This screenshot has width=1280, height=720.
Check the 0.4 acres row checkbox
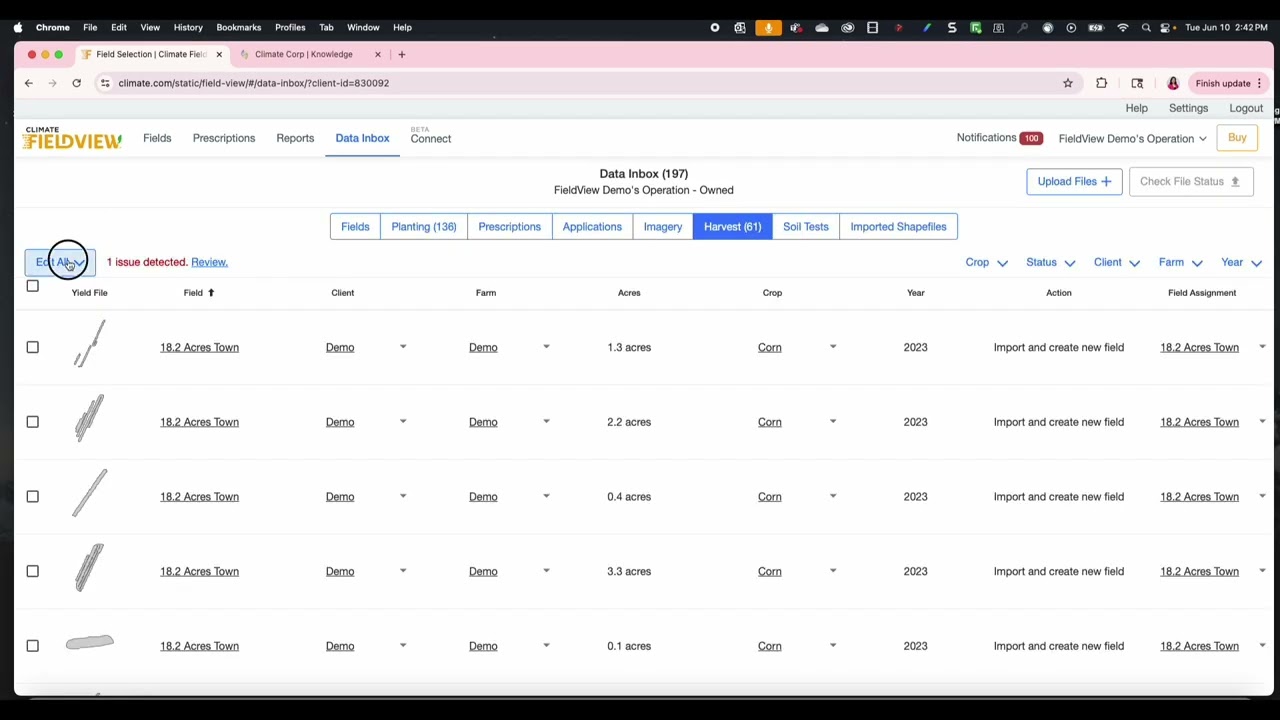32,496
